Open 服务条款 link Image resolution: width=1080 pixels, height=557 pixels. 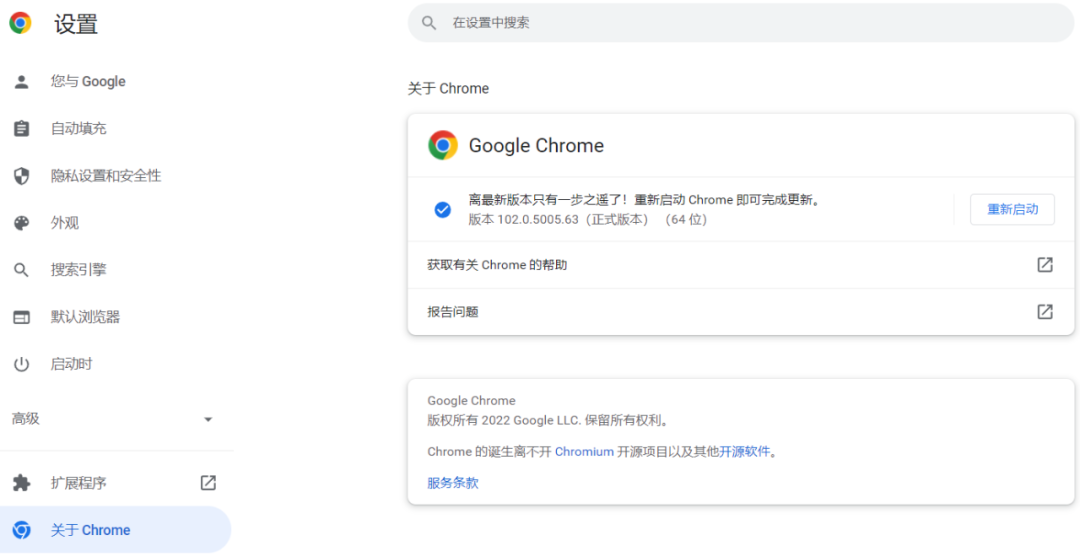[452, 483]
